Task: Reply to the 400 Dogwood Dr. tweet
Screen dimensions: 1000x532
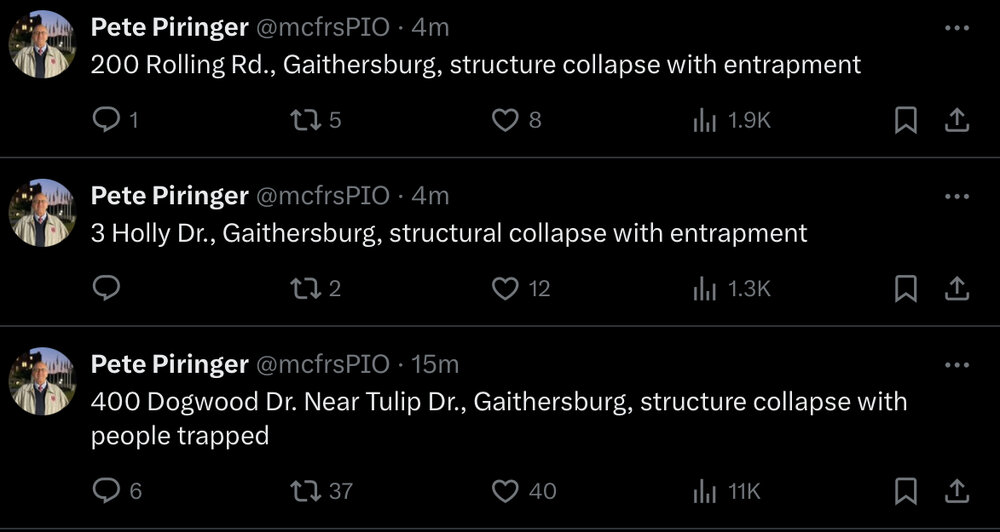Action: pyautogui.click(x=106, y=491)
